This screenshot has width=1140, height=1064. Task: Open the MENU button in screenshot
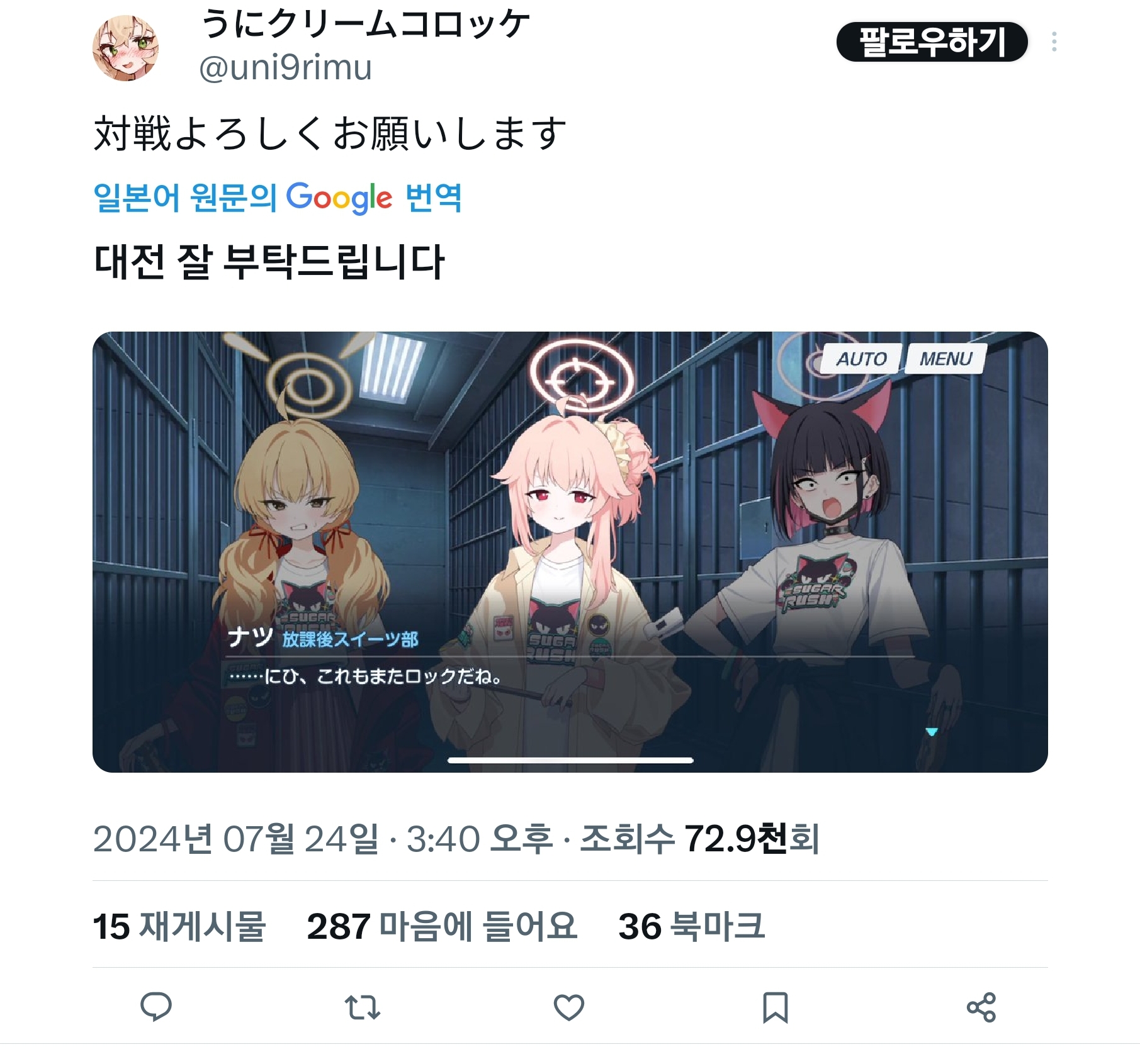point(945,359)
